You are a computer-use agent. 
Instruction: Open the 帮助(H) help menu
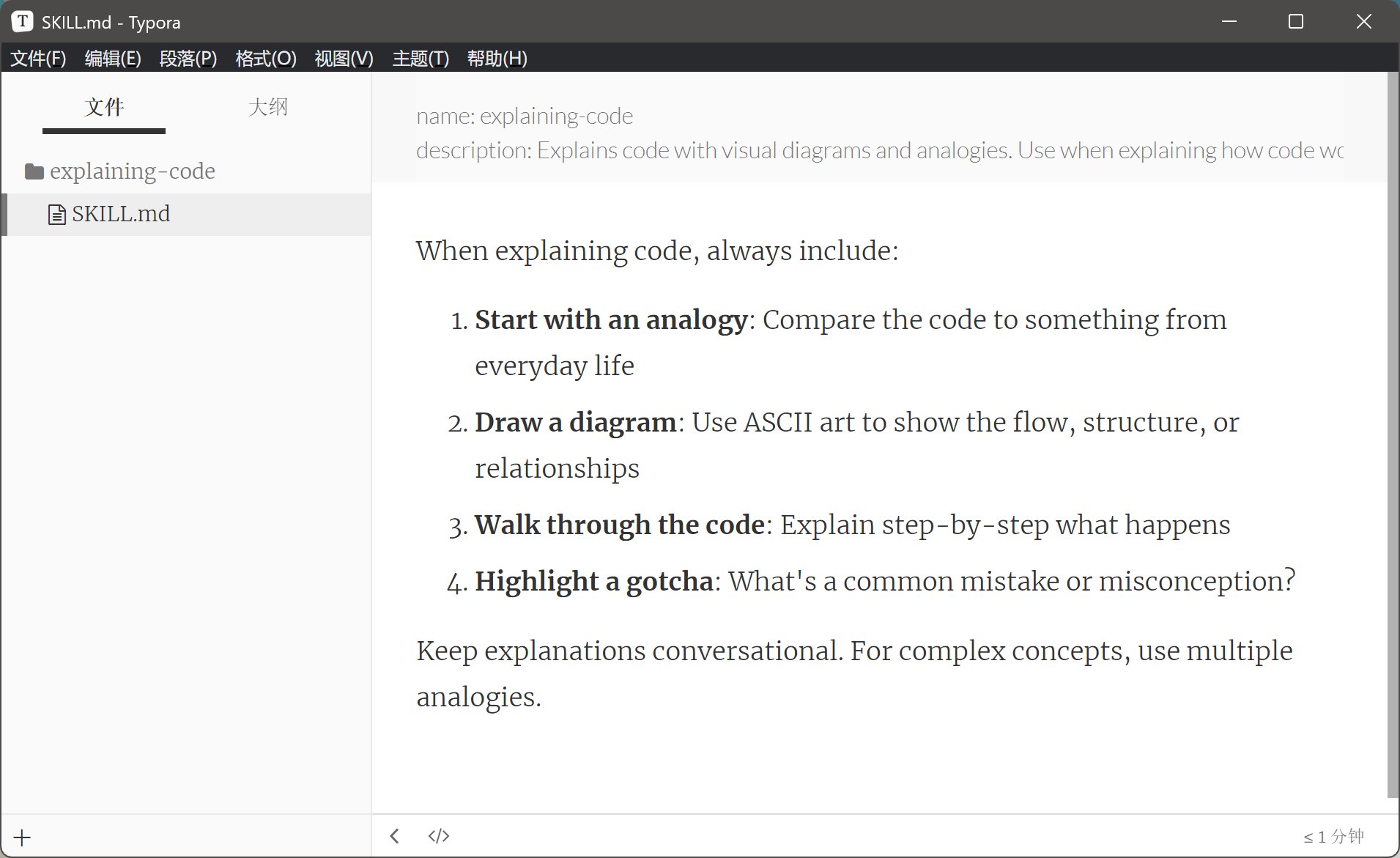click(497, 59)
